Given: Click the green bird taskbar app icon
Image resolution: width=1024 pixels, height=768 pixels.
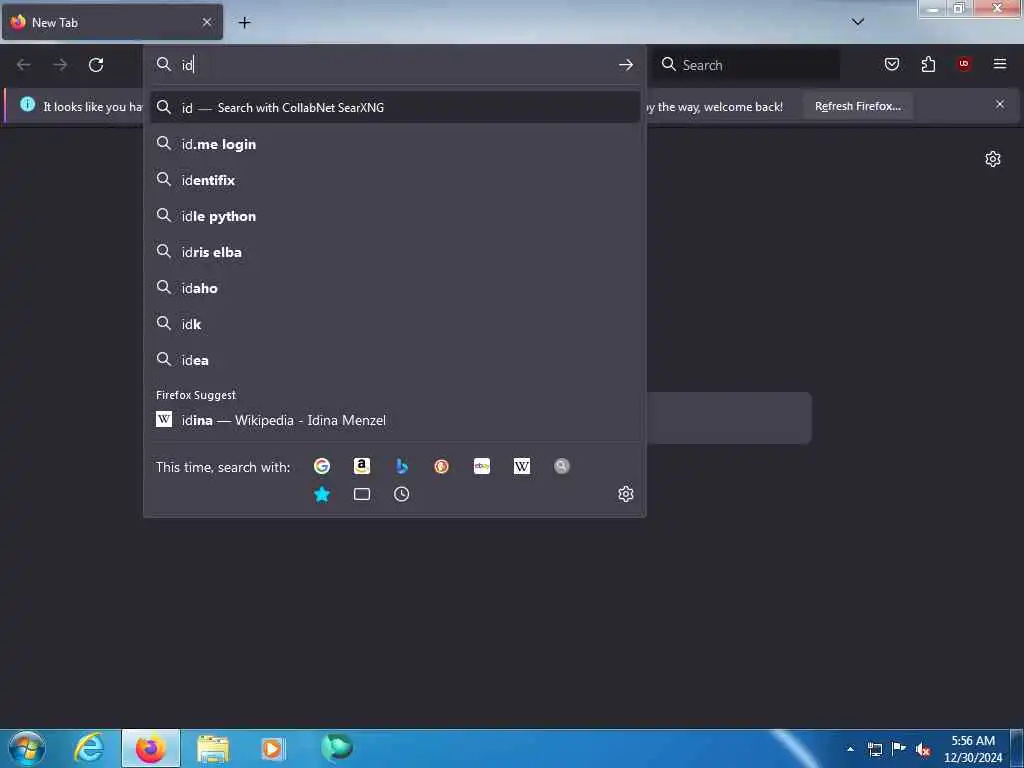Looking at the screenshot, I should tap(337, 748).
